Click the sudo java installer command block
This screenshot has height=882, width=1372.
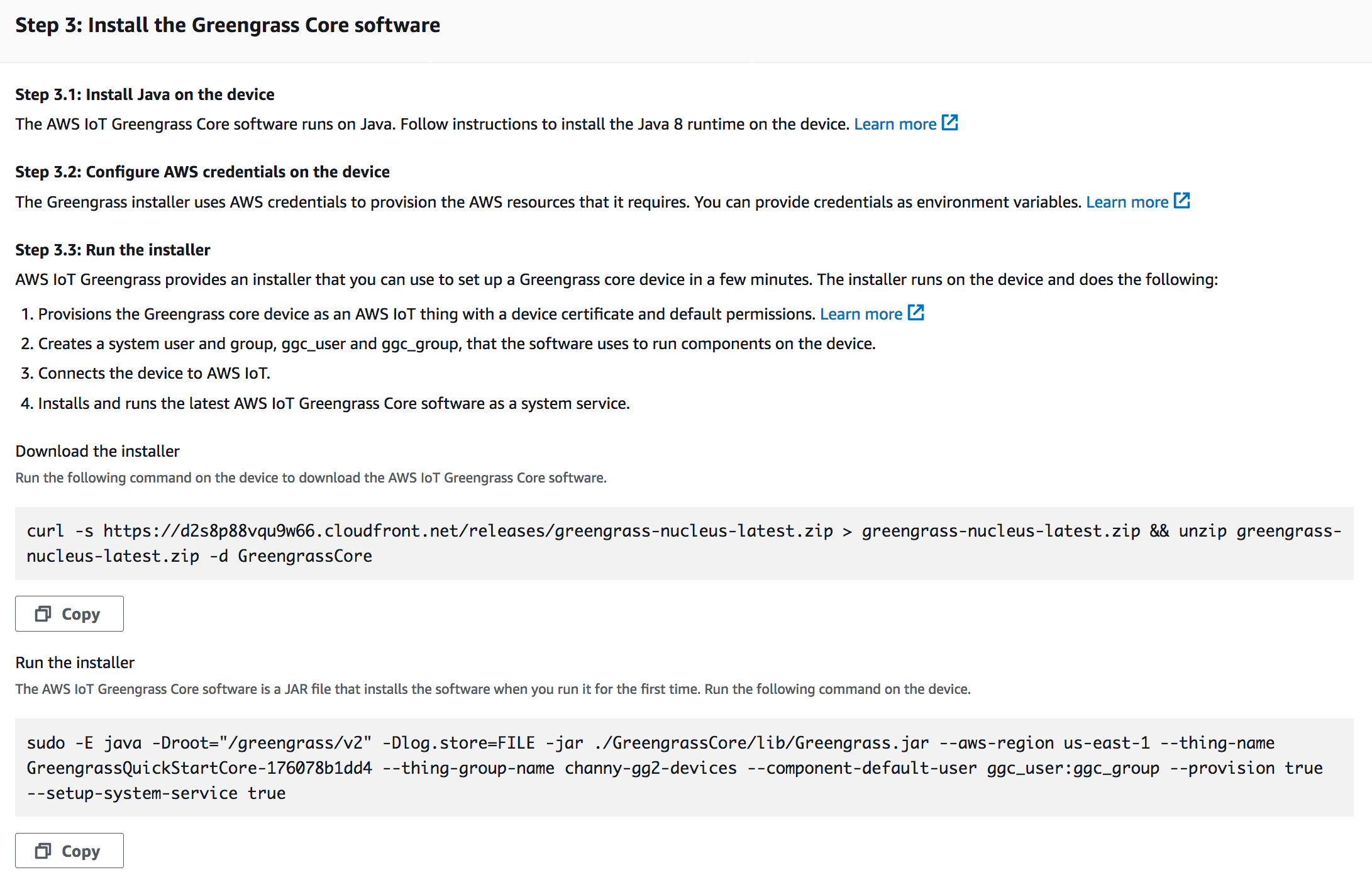[x=683, y=768]
